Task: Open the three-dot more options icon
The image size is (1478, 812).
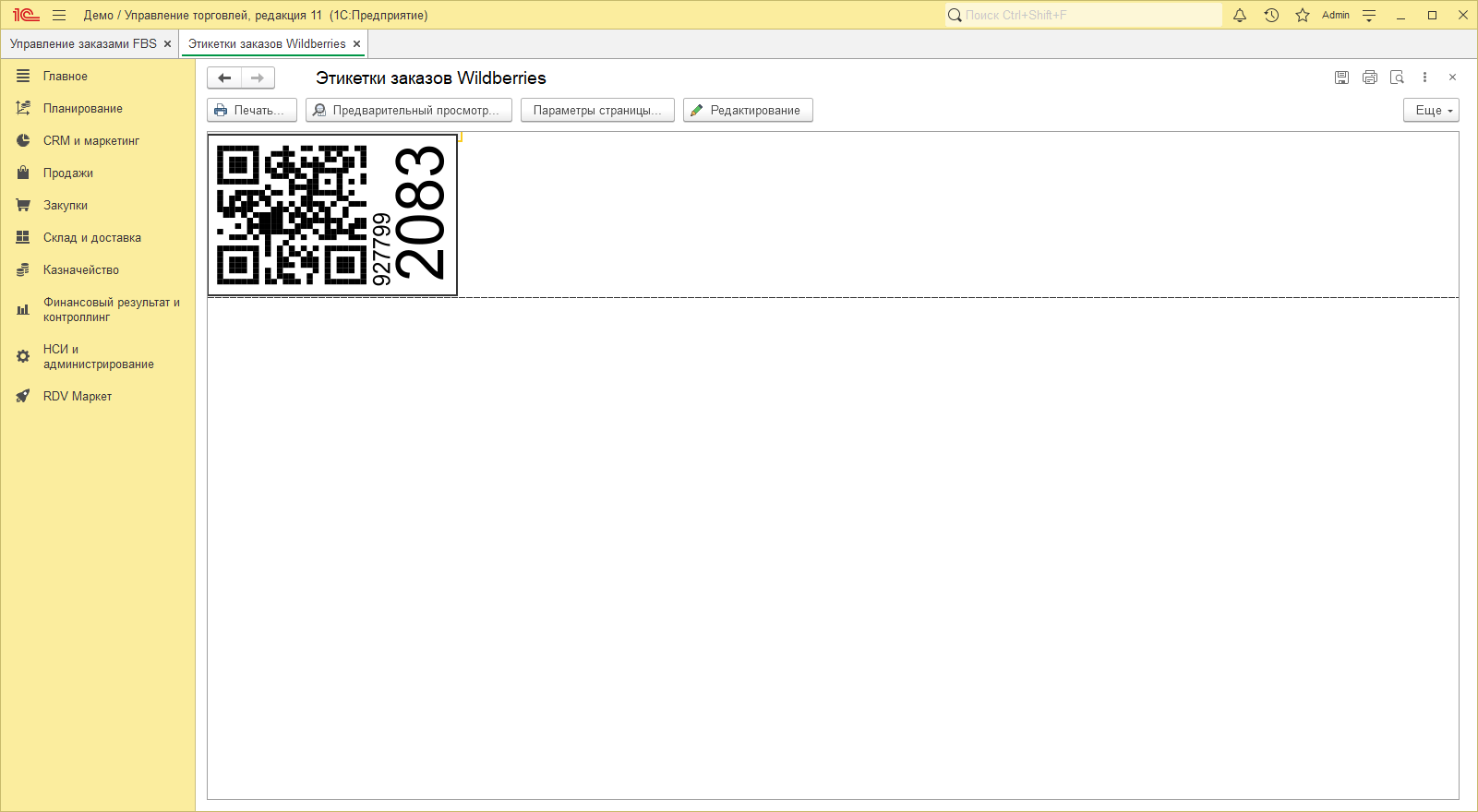Action: pos(1424,78)
